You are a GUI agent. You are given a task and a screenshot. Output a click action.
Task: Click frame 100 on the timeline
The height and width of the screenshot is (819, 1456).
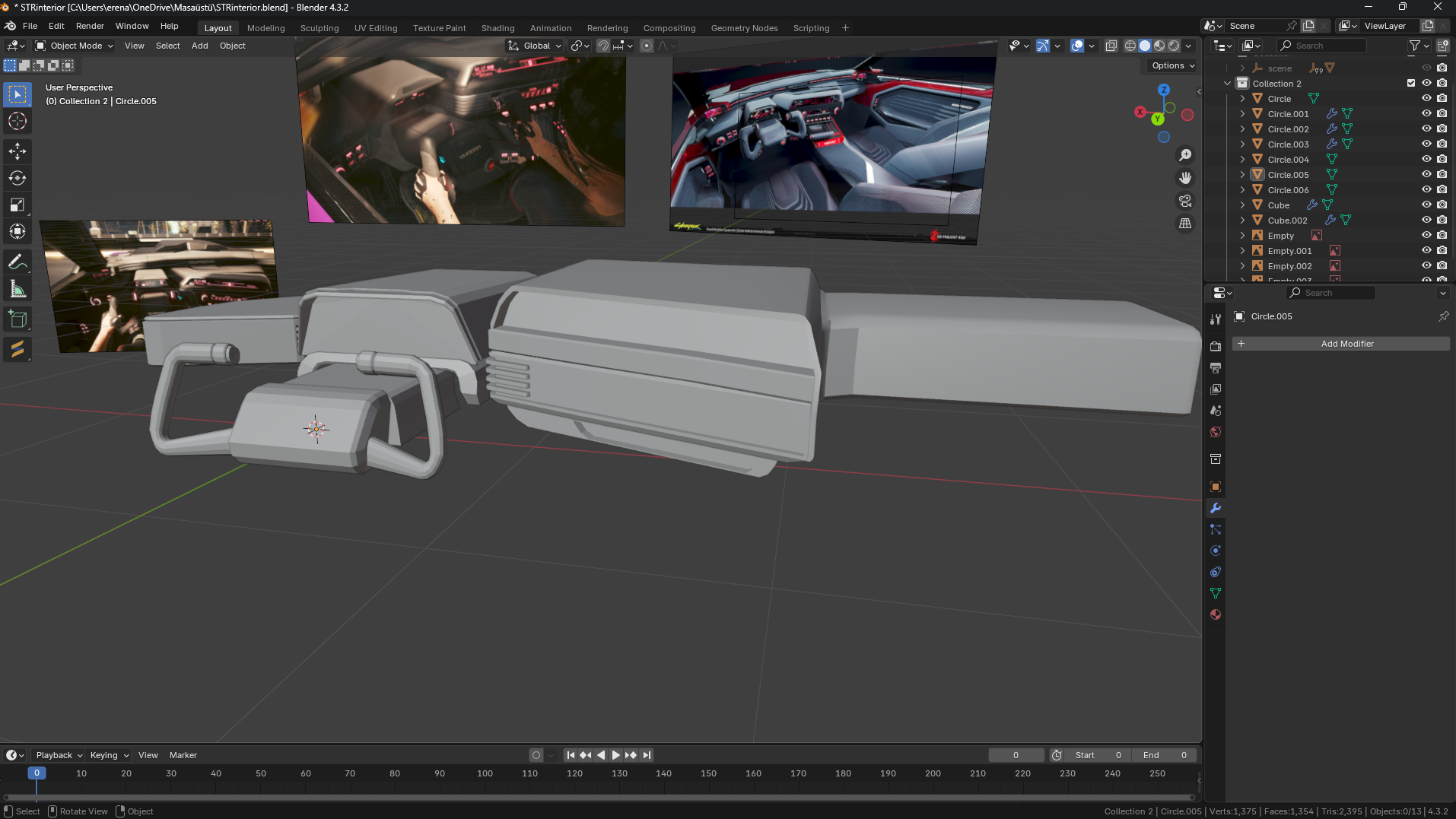(x=485, y=773)
